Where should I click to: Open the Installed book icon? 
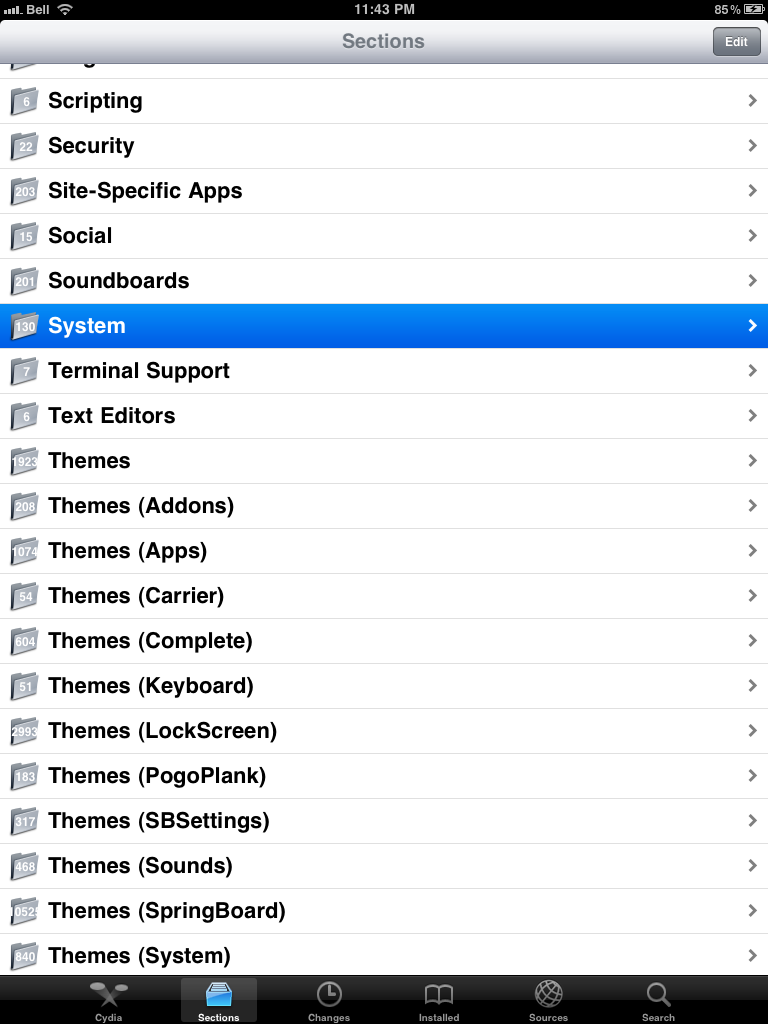(x=438, y=995)
